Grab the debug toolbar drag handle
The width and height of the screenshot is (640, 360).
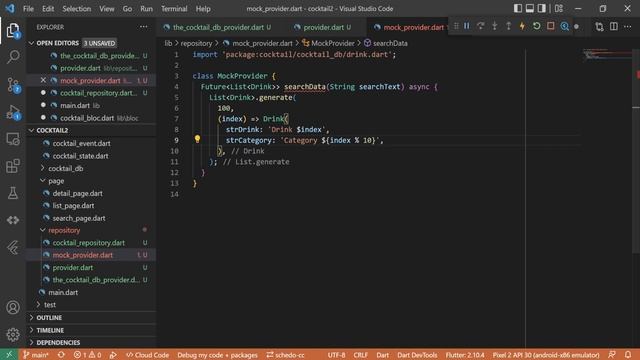pyautogui.click(x=456, y=27)
